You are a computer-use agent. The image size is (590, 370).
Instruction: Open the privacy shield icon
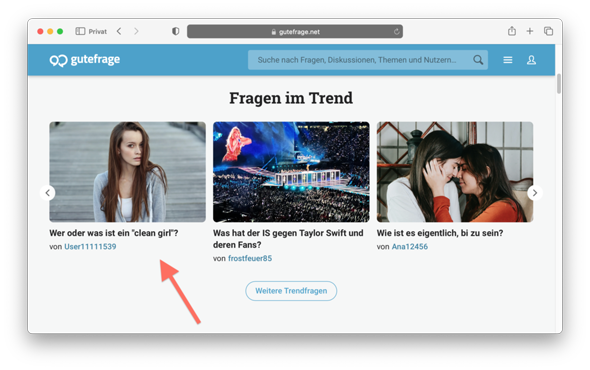pos(175,31)
